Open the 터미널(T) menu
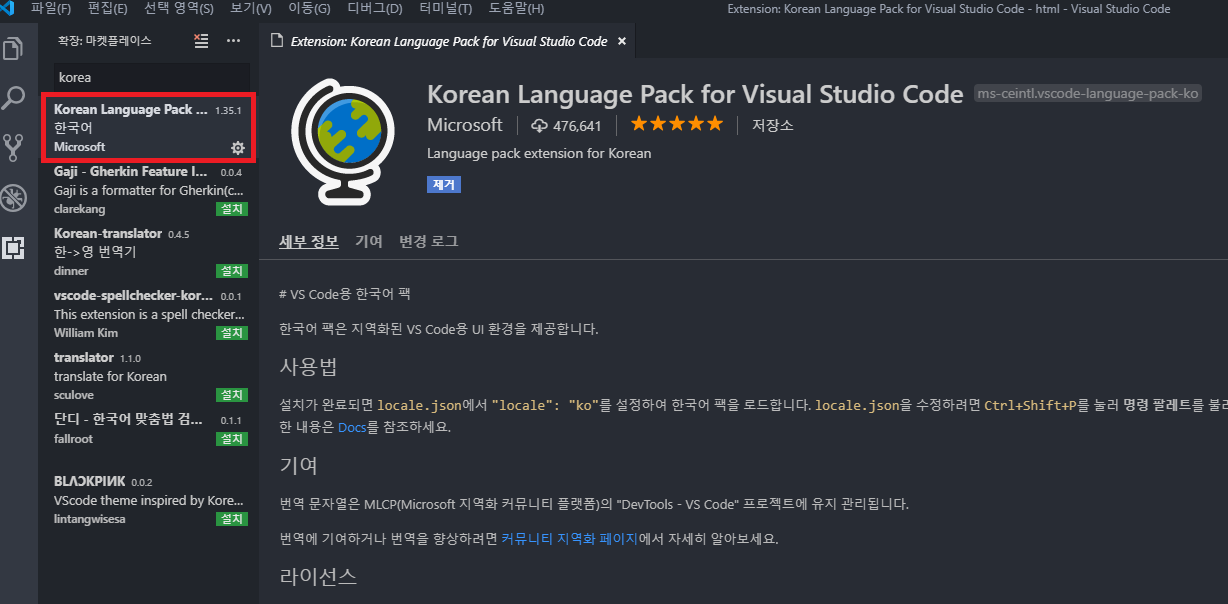 click(445, 9)
